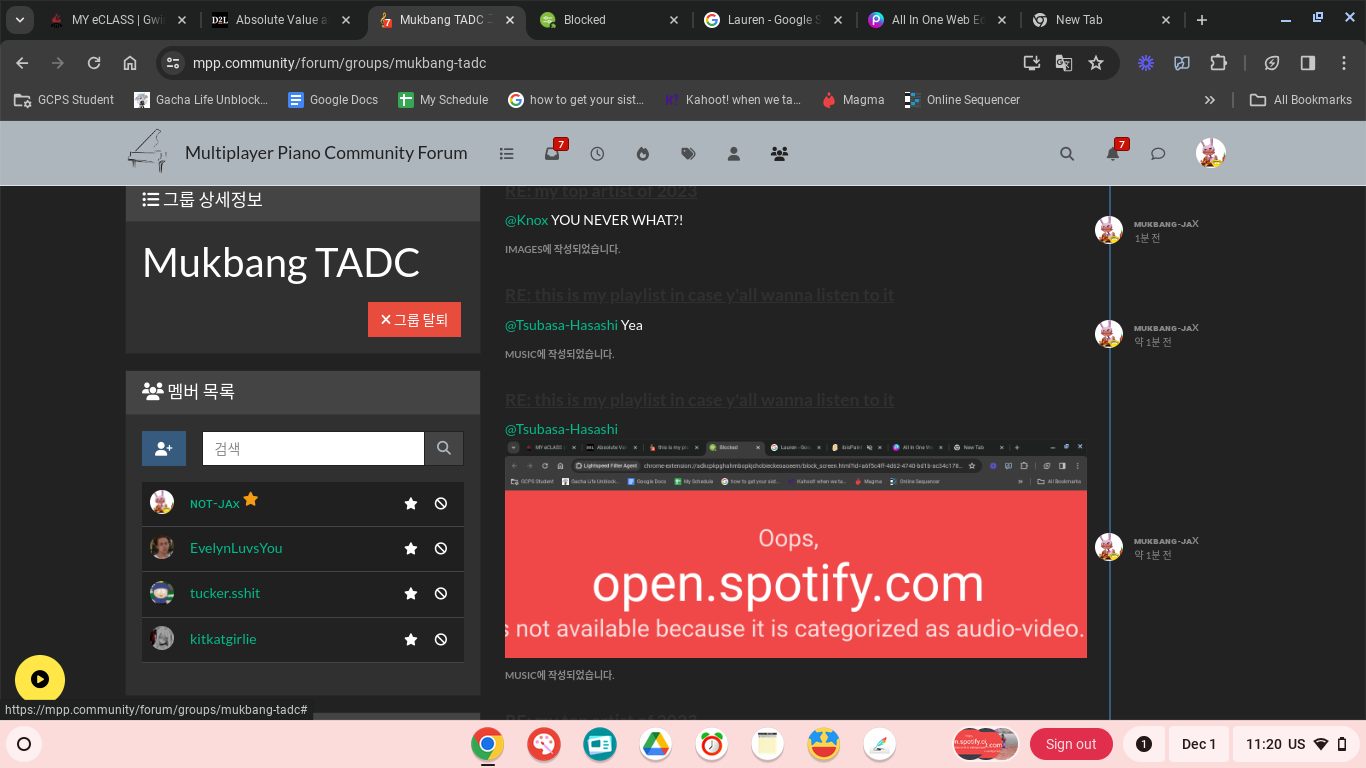Switch to Lauren - Google tab
The height and width of the screenshot is (768, 1366).
pyautogui.click(x=773, y=20)
